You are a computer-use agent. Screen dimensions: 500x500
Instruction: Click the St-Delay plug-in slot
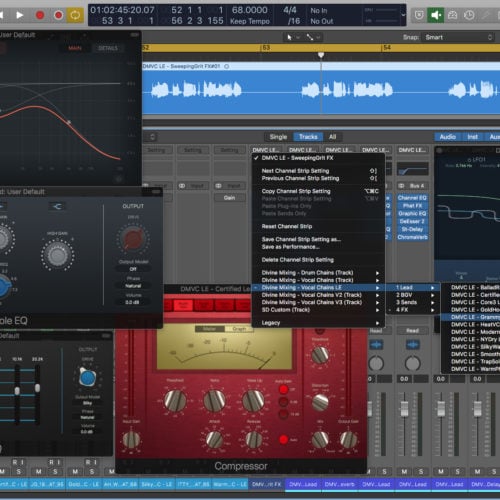tap(412, 229)
